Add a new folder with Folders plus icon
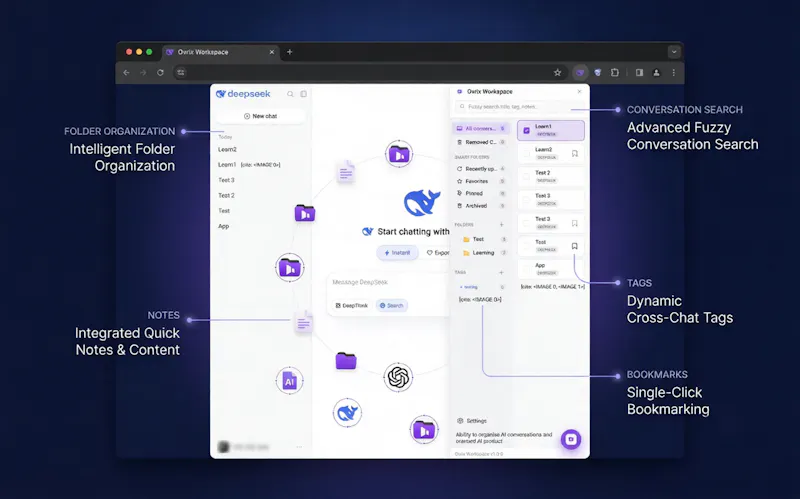800x499 pixels. [501, 224]
